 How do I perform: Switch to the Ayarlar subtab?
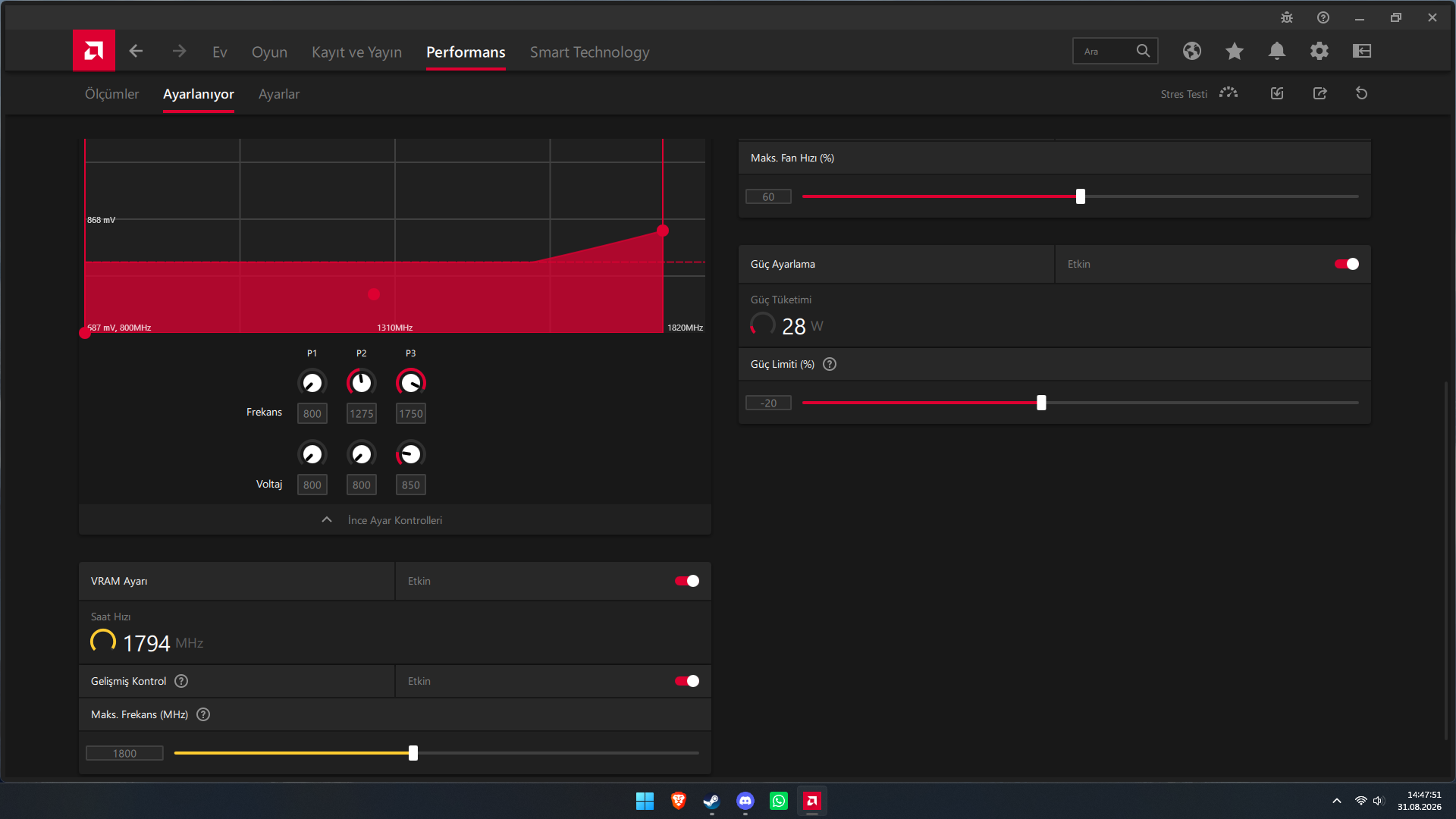click(279, 94)
